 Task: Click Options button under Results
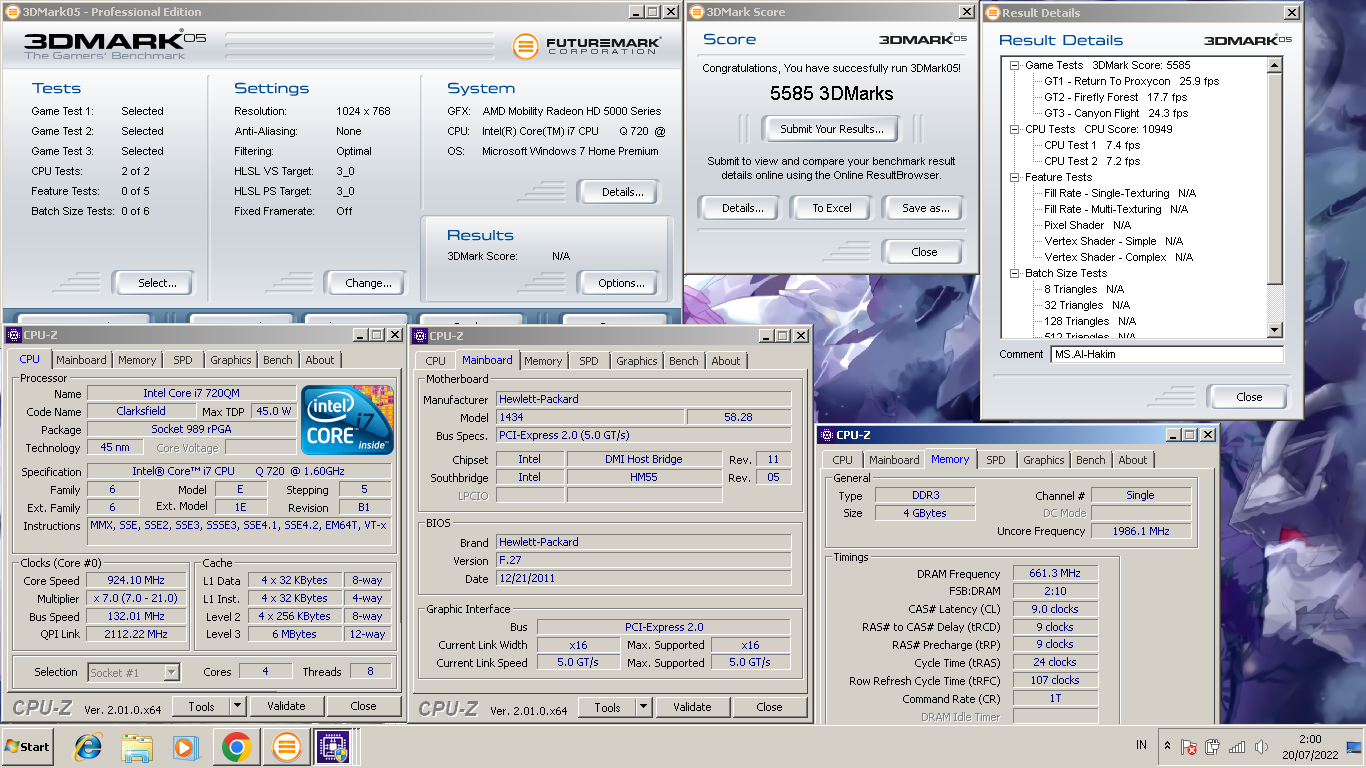coord(622,283)
